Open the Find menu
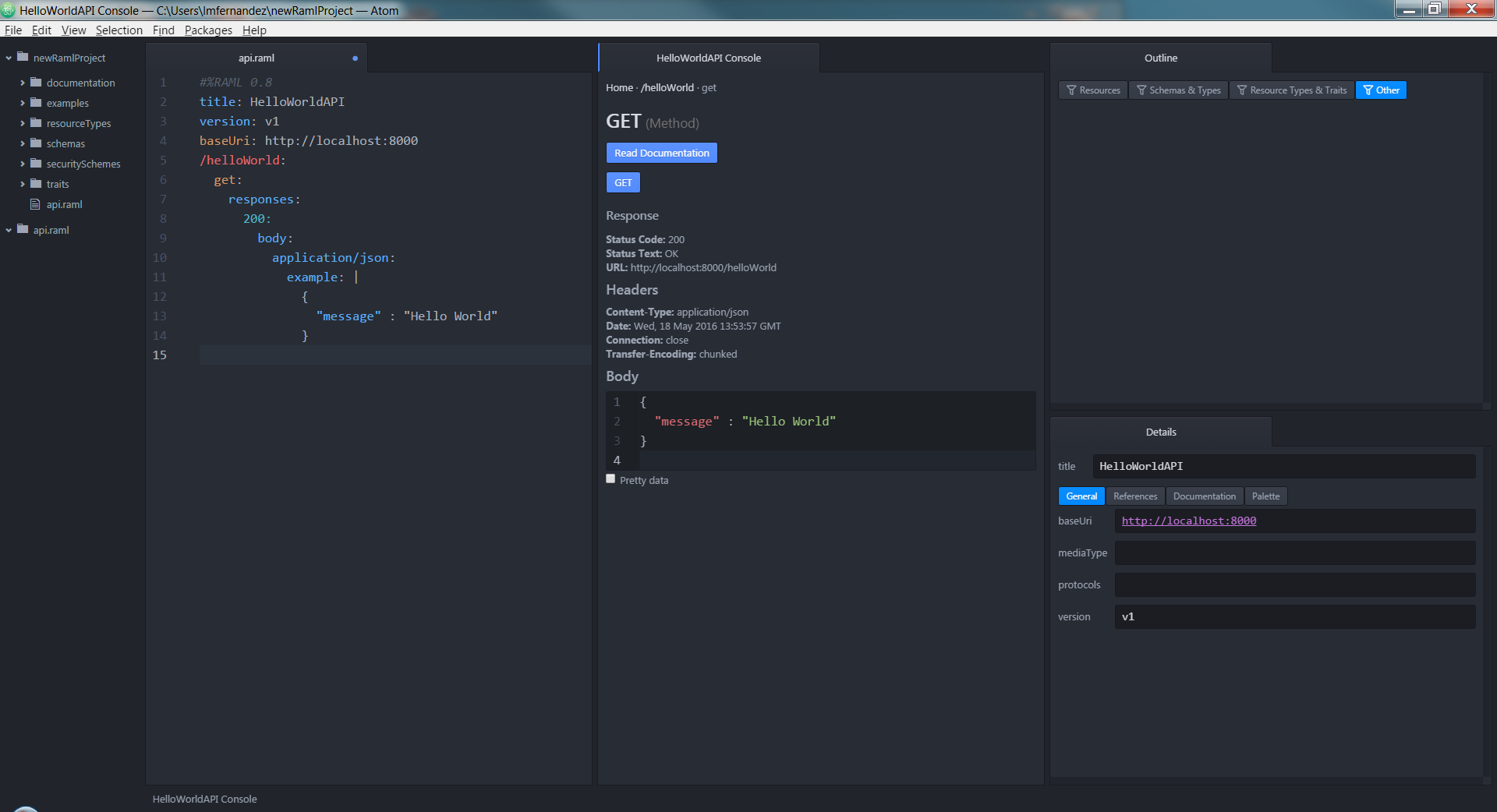 pyautogui.click(x=164, y=30)
